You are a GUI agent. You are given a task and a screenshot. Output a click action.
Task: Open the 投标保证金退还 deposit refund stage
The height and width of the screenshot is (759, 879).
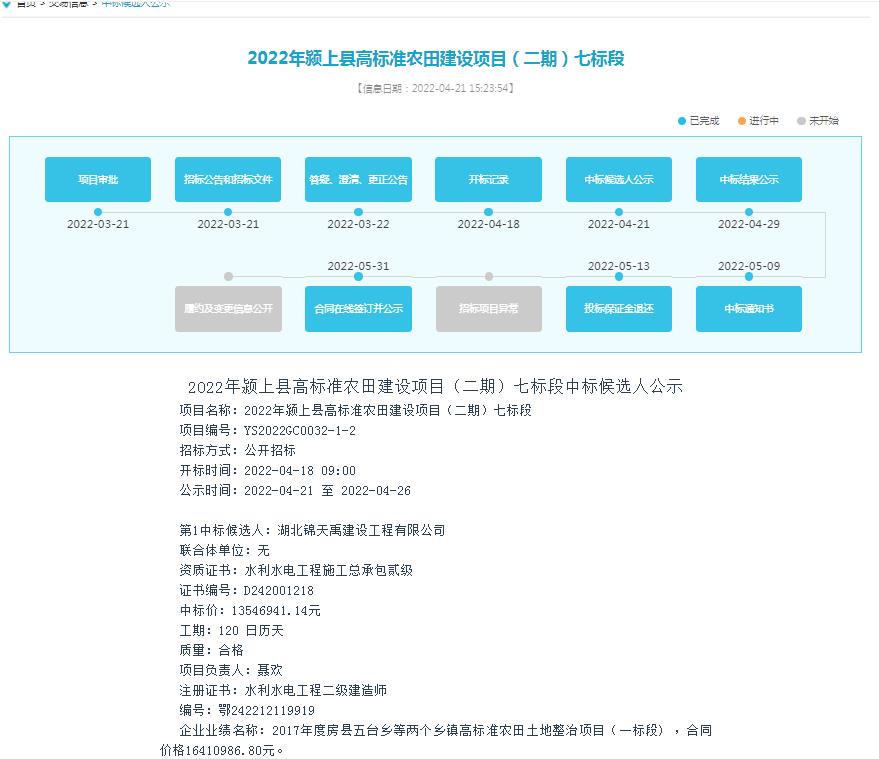(618, 309)
